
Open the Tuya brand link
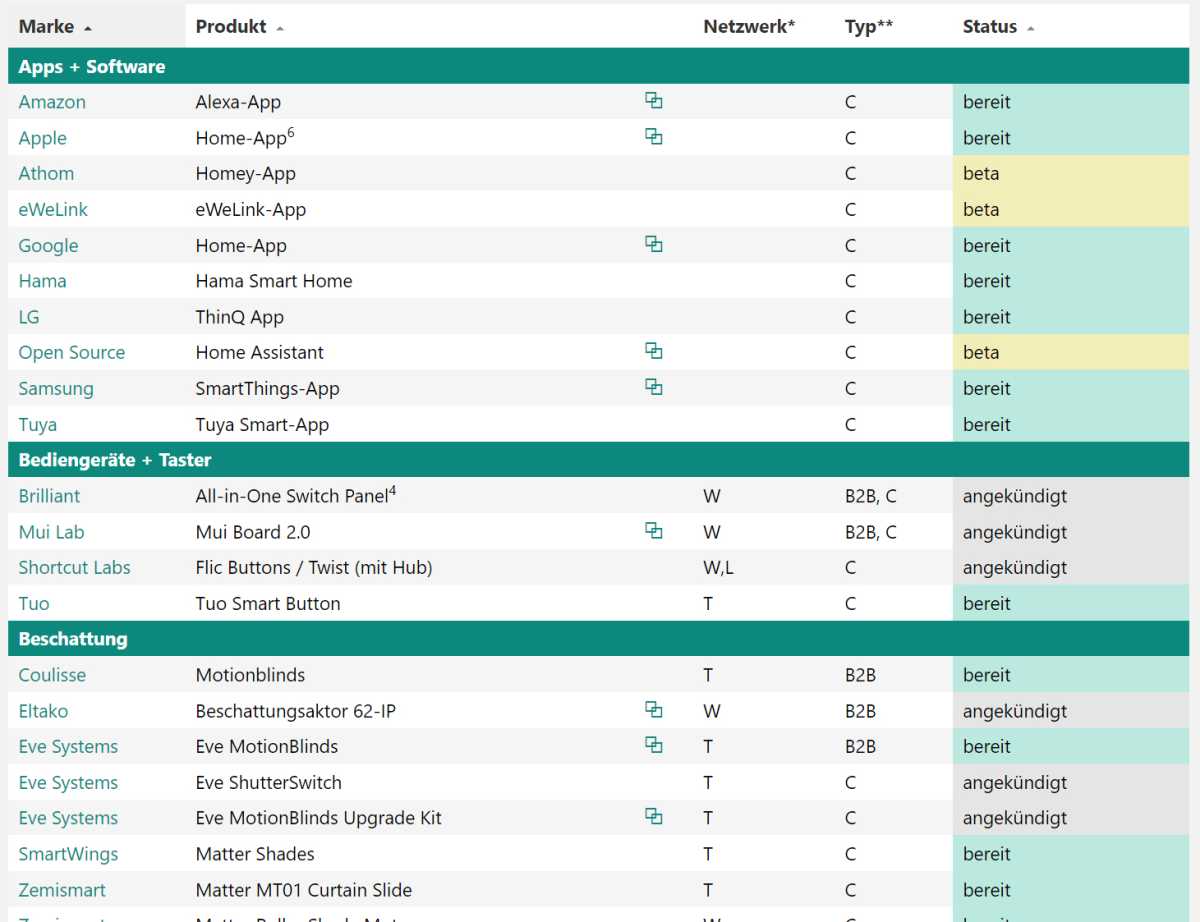tap(38, 424)
